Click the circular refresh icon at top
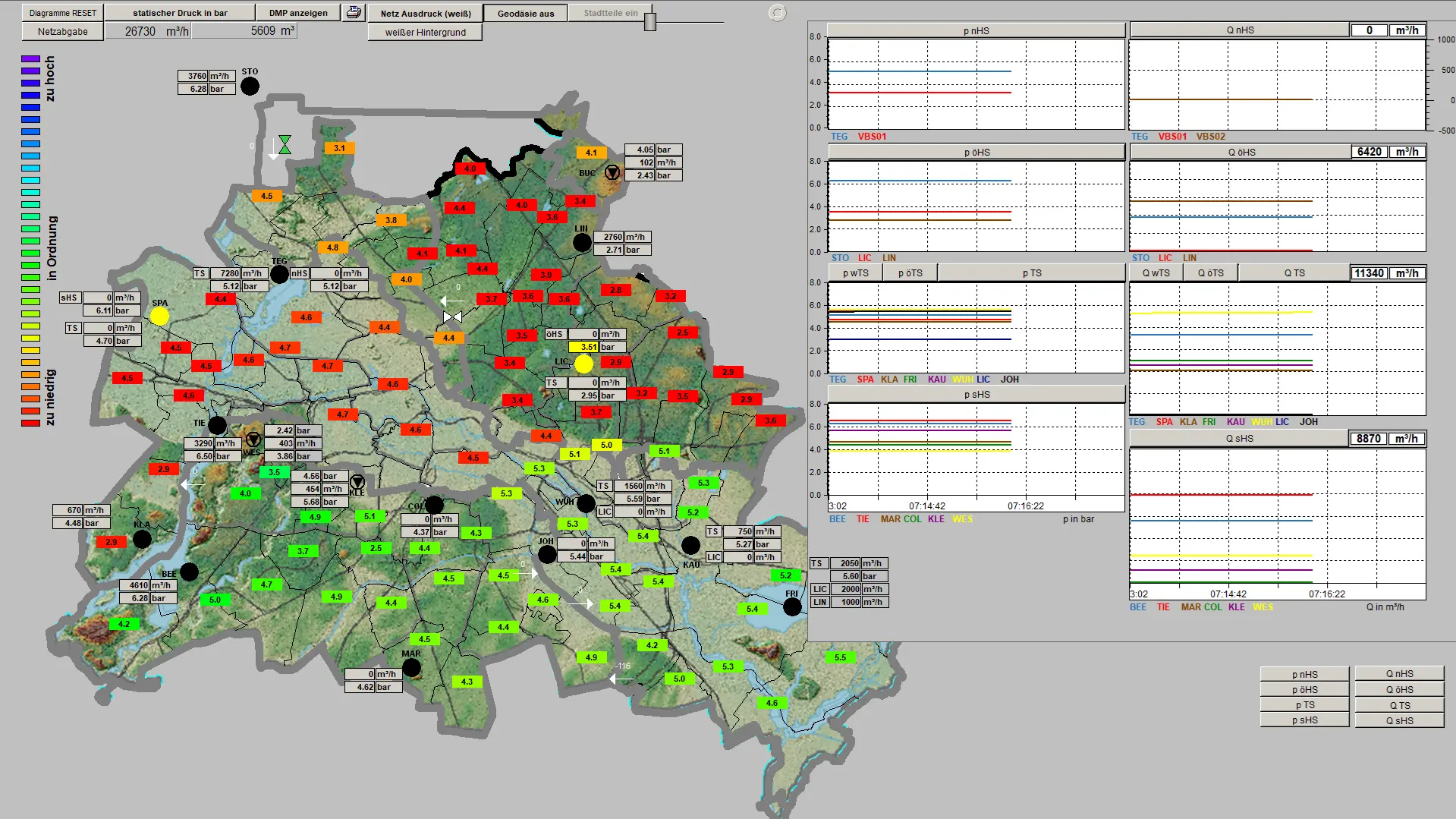Screen dimensions: 1456x819 click(x=778, y=13)
